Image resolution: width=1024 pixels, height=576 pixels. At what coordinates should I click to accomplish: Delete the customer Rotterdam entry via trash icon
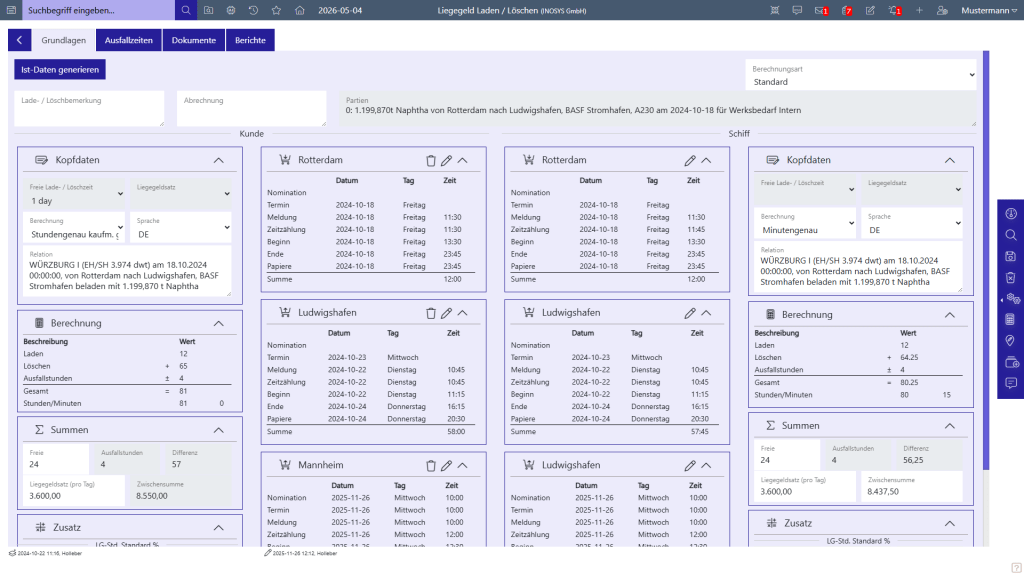tap(430, 161)
